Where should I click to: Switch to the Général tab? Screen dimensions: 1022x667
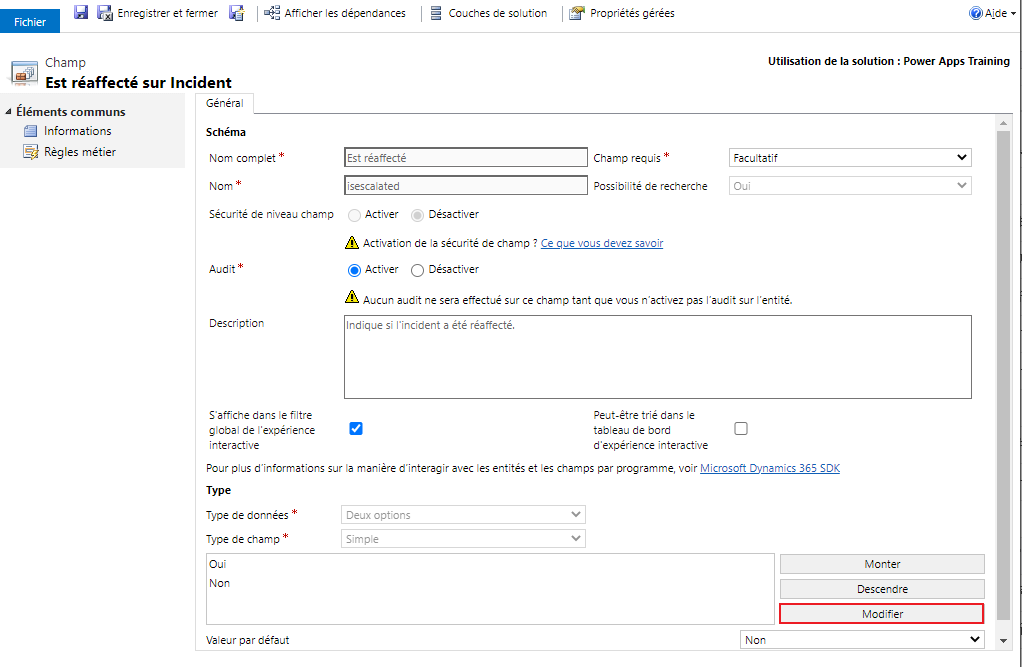pos(224,103)
